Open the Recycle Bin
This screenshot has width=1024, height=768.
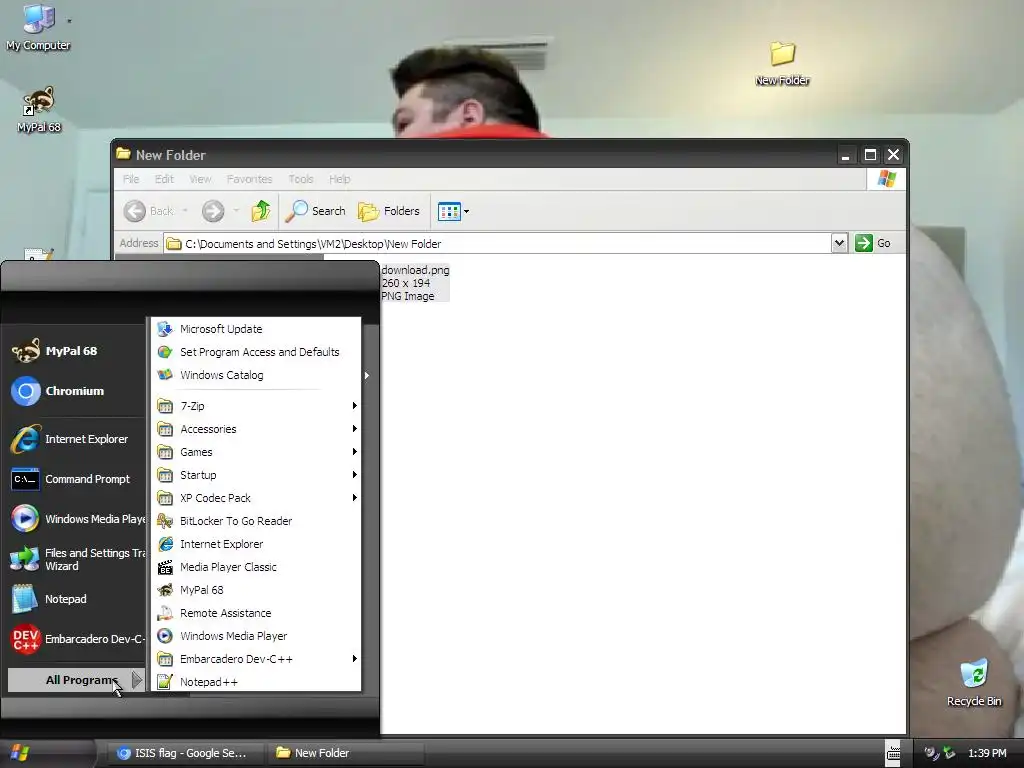click(974, 683)
